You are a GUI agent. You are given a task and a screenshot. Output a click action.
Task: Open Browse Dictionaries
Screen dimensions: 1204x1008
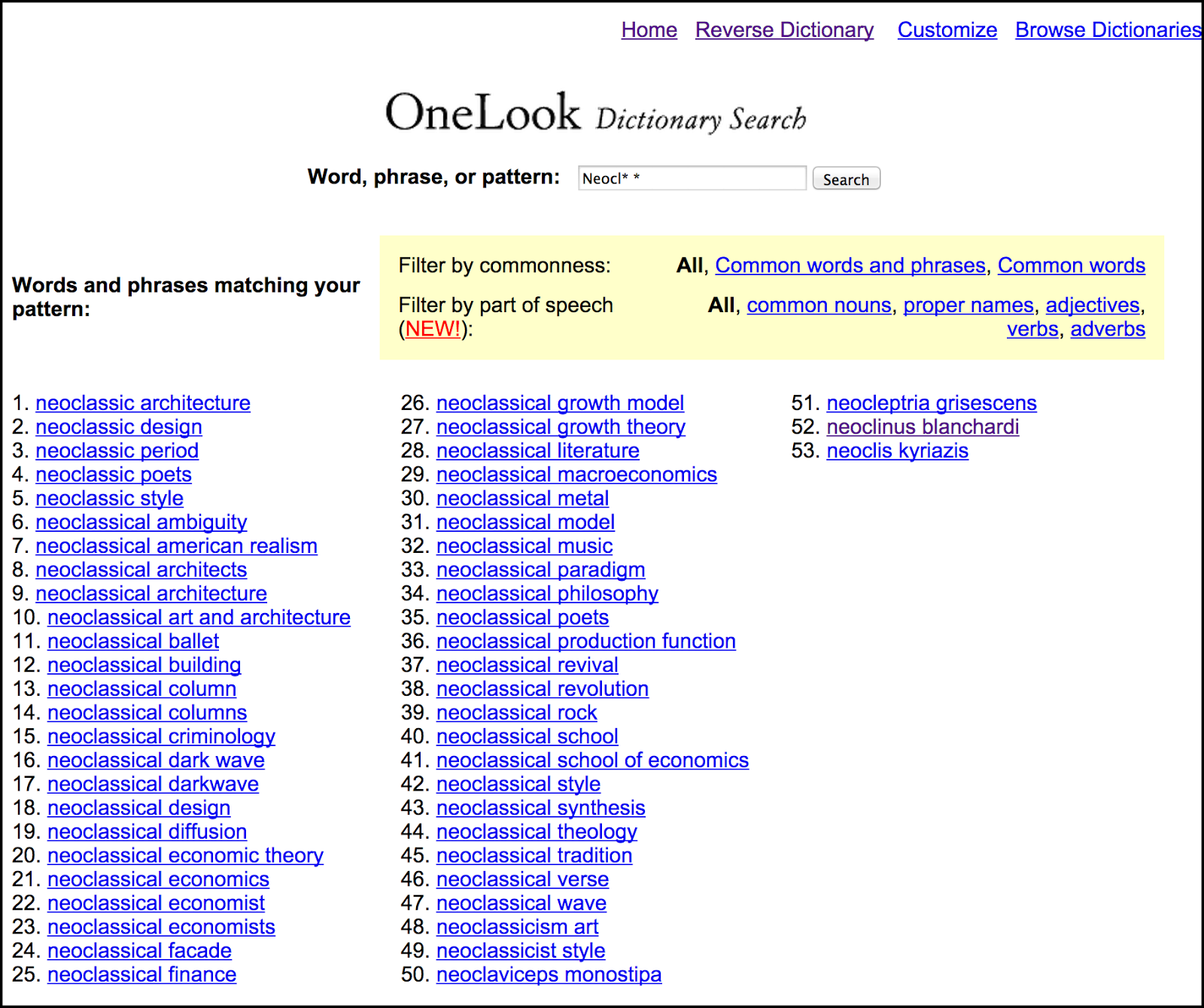point(1108,30)
